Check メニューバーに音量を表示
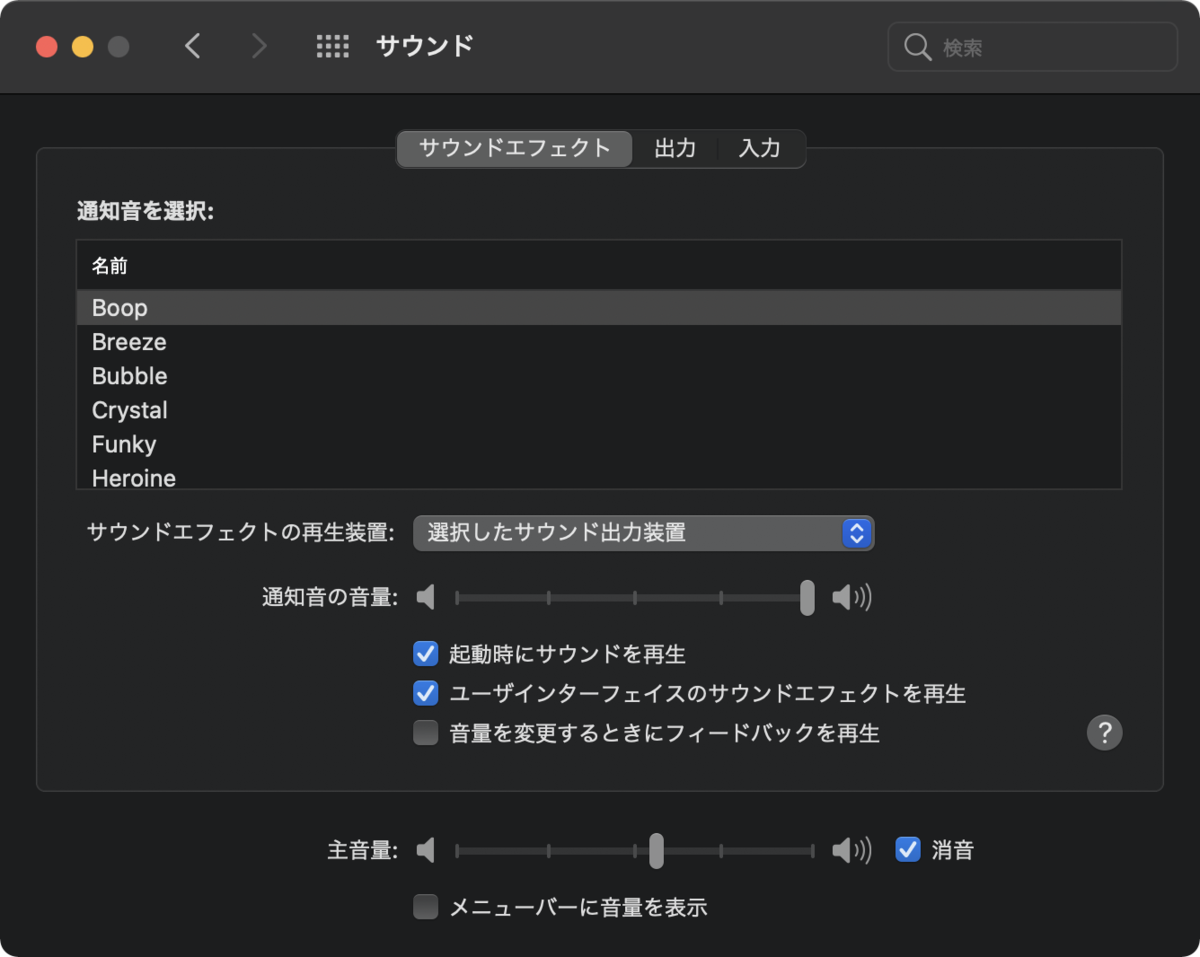This screenshot has height=957, width=1200. pyautogui.click(x=425, y=906)
